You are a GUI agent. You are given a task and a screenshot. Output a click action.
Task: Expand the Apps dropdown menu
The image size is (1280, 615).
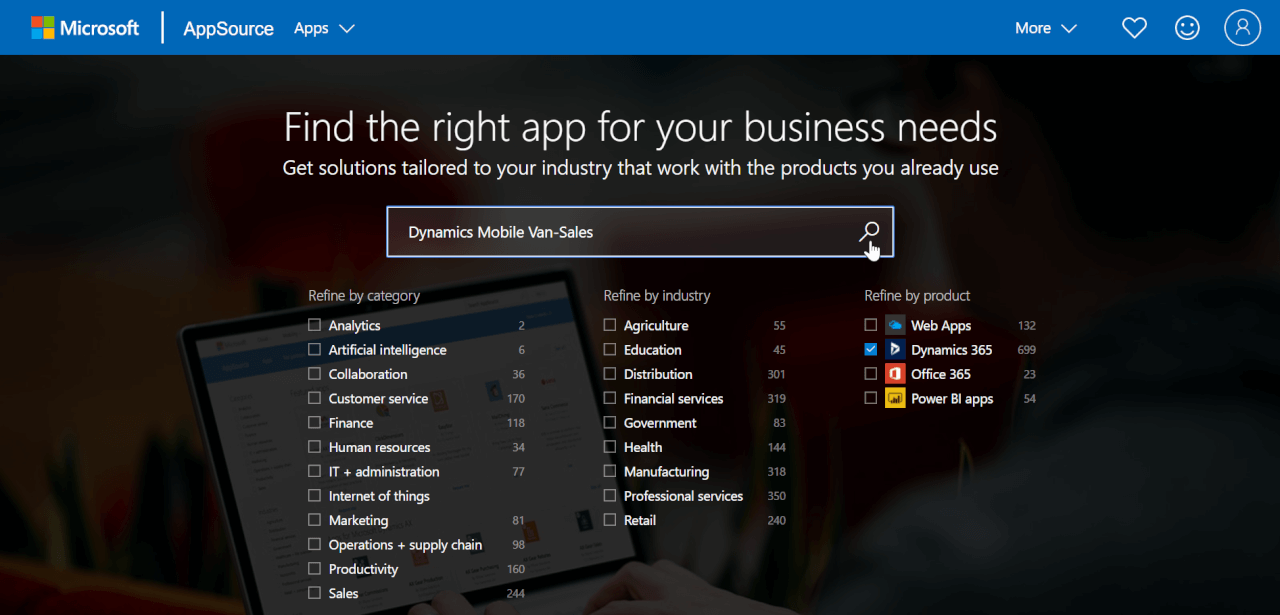324,28
